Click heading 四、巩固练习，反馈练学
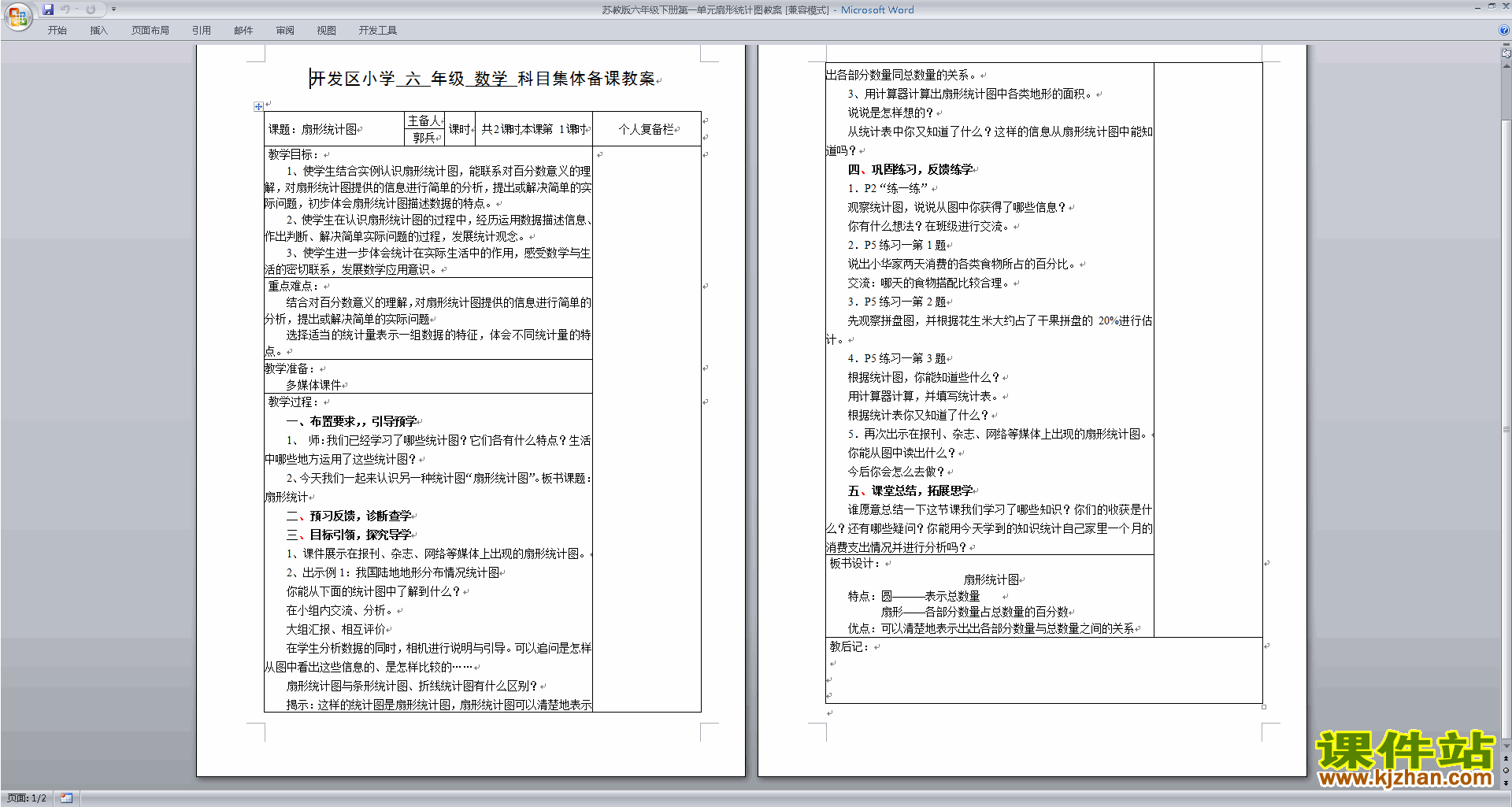 [x=910, y=169]
